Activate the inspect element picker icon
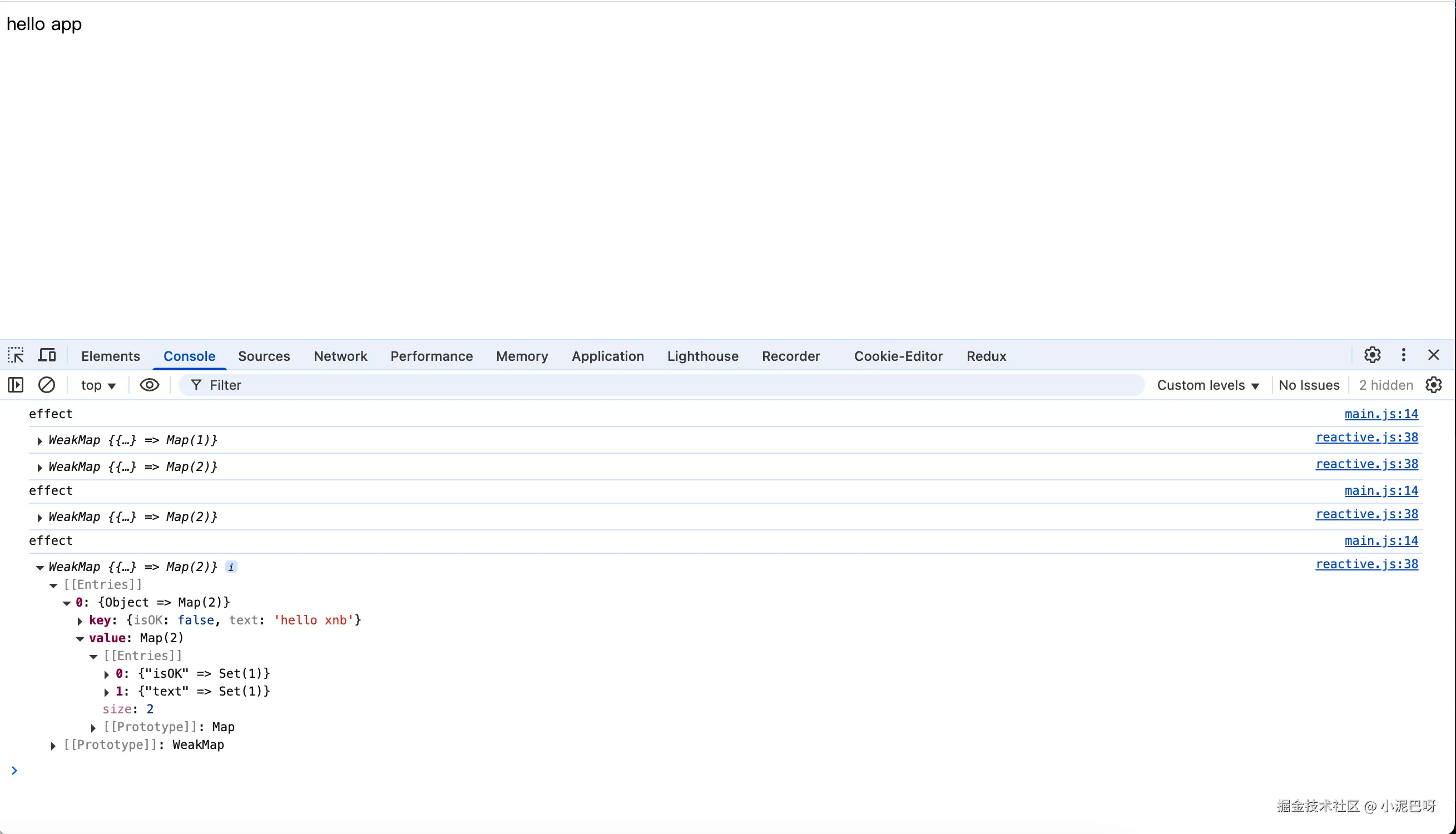Image resolution: width=1456 pixels, height=834 pixels. pyautogui.click(x=16, y=355)
